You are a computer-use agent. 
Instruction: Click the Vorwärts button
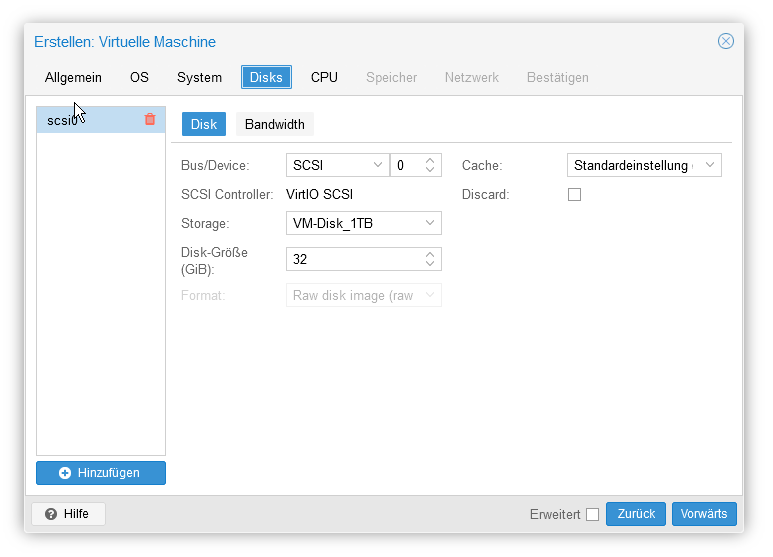tap(704, 514)
